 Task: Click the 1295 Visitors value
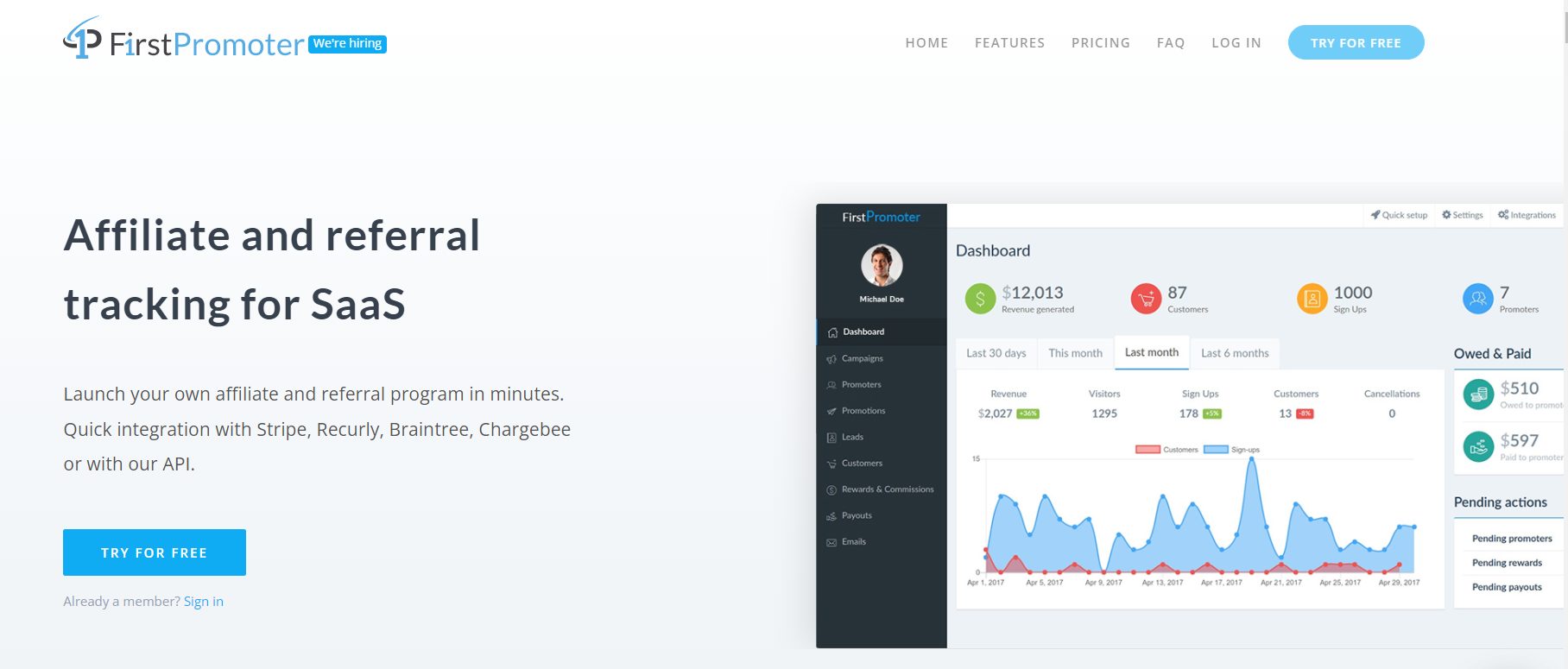1104,413
